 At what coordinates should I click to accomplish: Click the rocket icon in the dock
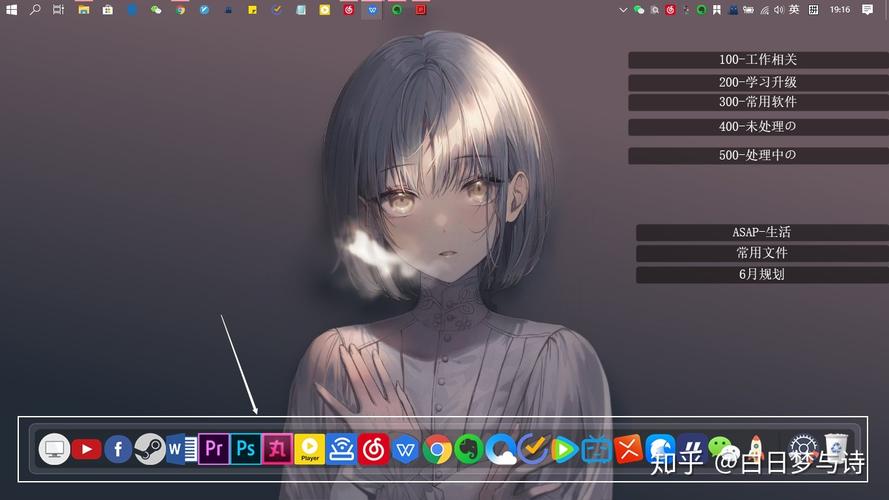pyautogui.click(x=756, y=449)
